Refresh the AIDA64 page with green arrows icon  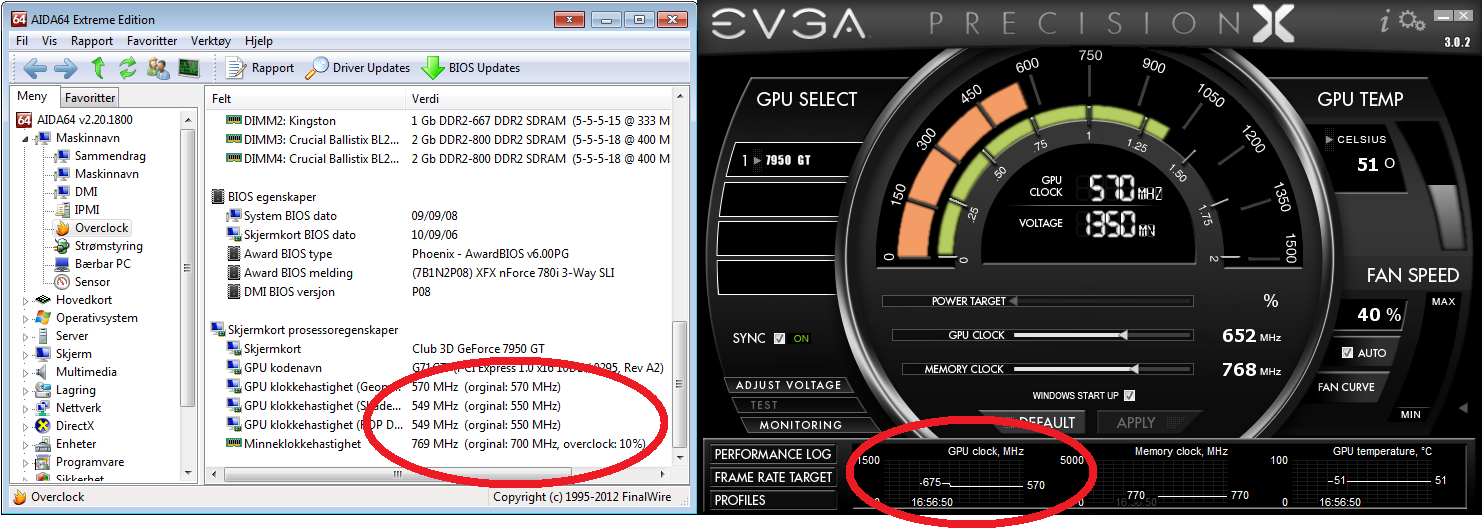click(x=127, y=68)
